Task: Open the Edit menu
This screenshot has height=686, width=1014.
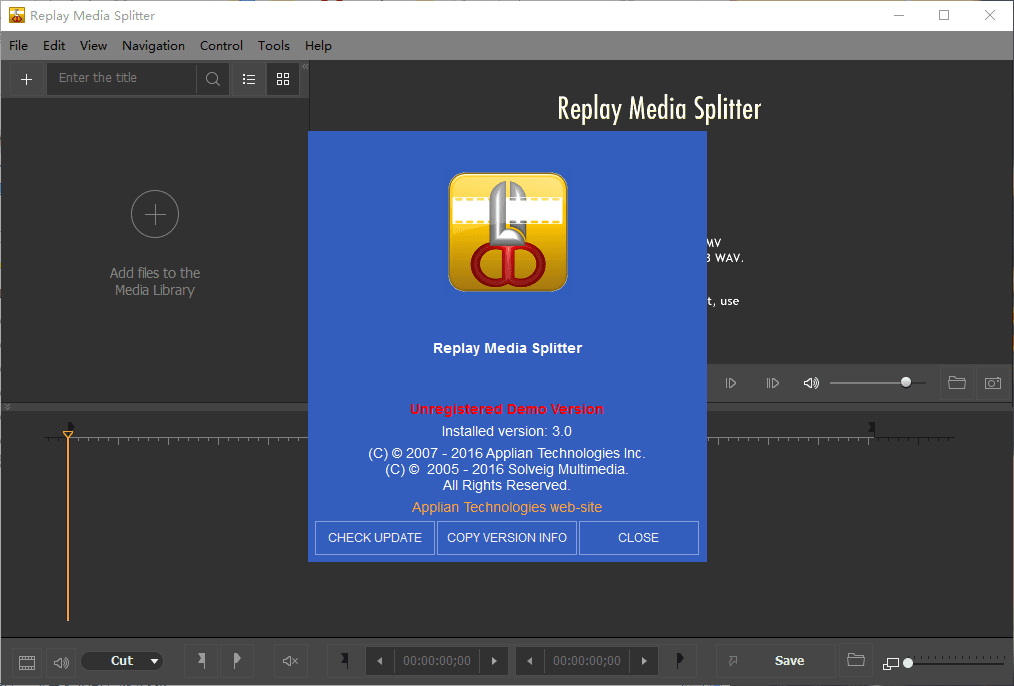Action: pos(54,46)
